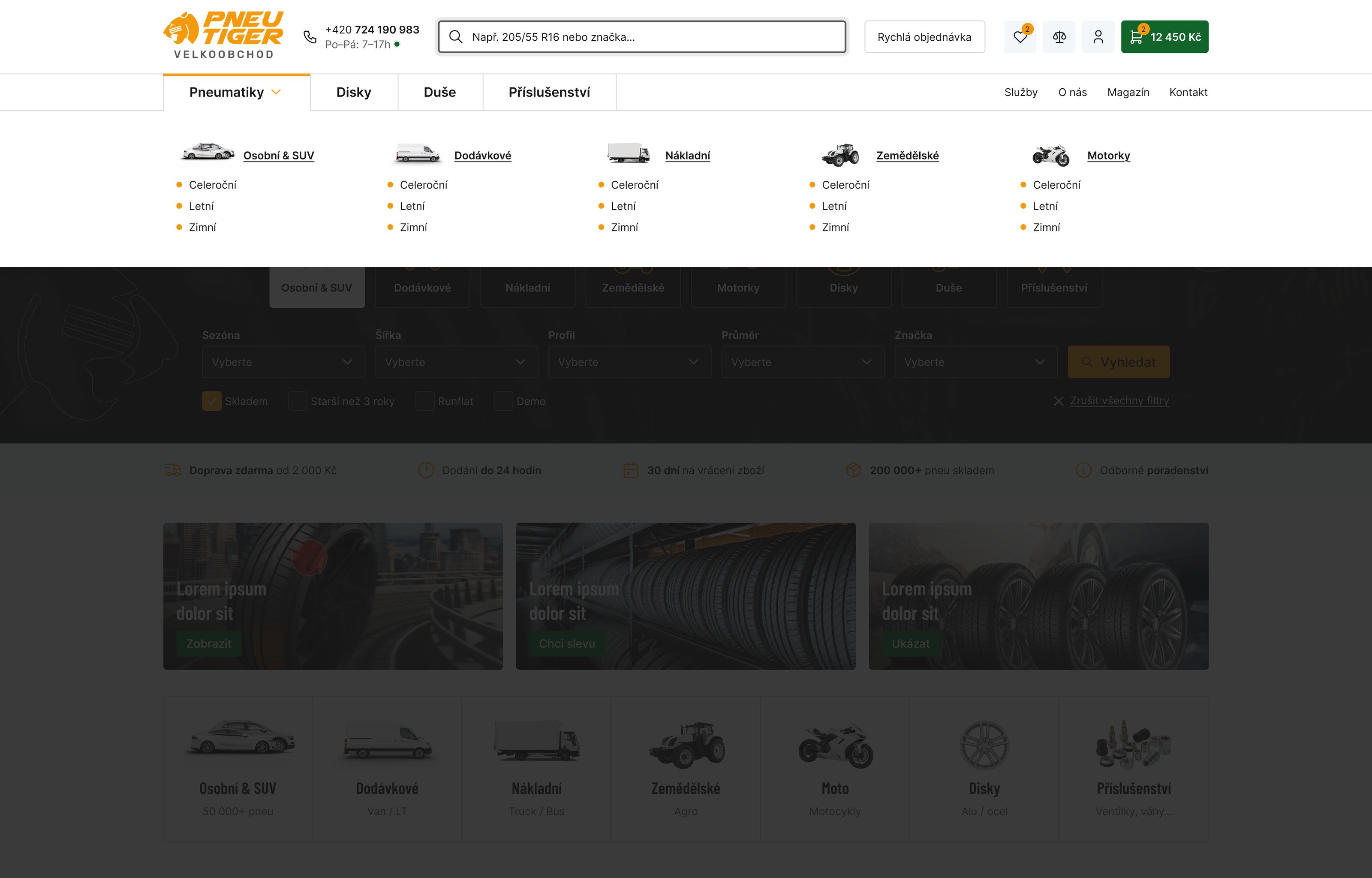Click the delivery truck icon by Doprava zdarma
The image size is (1372, 878).
pos(173,470)
